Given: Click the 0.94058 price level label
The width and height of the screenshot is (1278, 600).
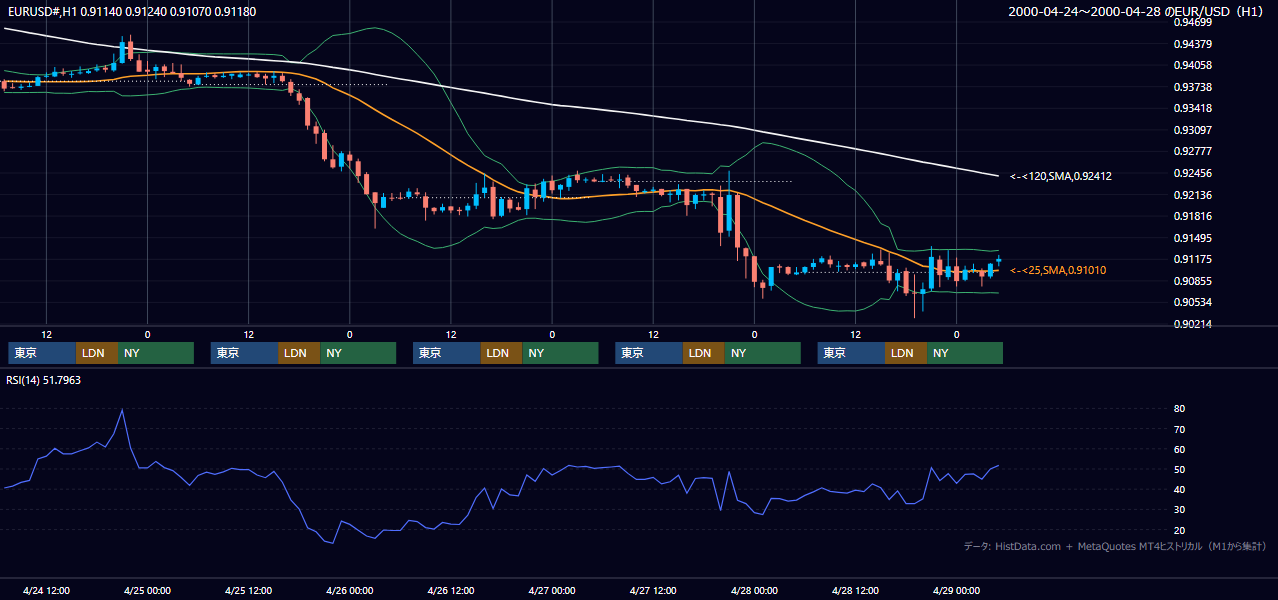Looking at the screenshot, I should coord(1191,66).
